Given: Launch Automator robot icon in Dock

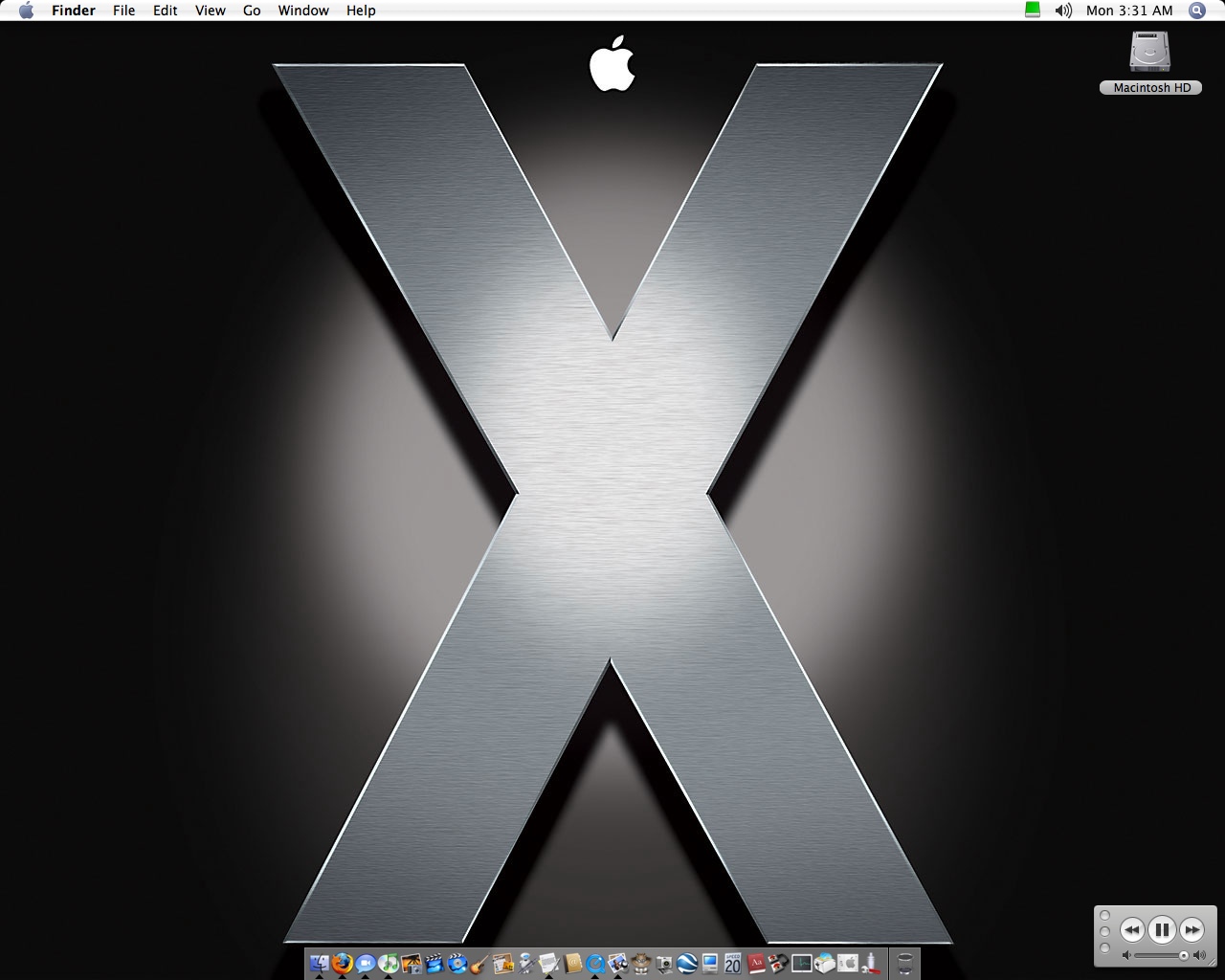Looking at the screenshot, I should pyautogui.click(x=526, y=963).
